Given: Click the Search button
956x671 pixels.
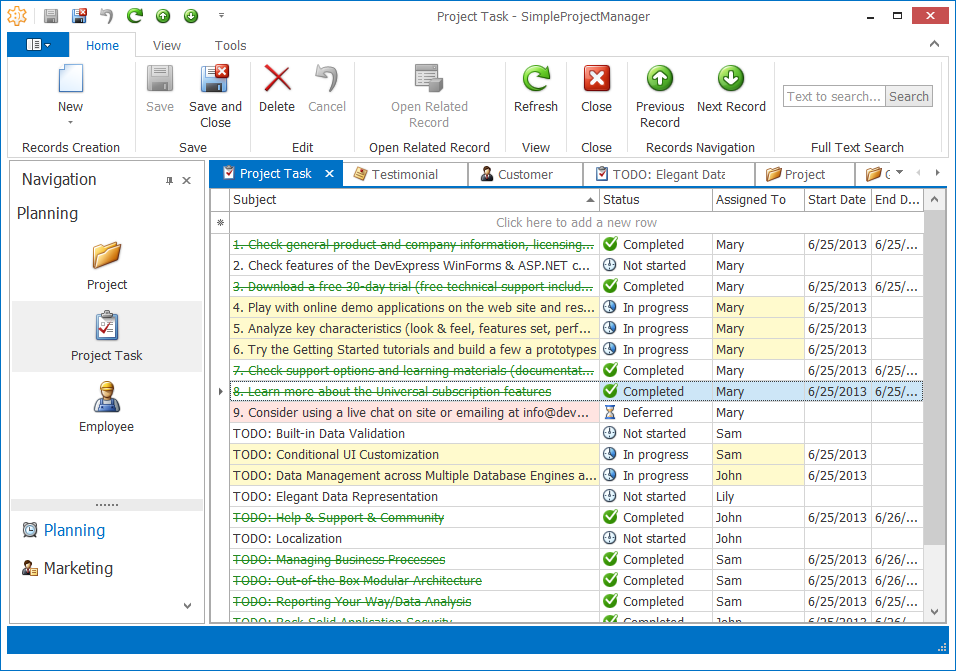Looking at the screenshot, I should 908,96.
